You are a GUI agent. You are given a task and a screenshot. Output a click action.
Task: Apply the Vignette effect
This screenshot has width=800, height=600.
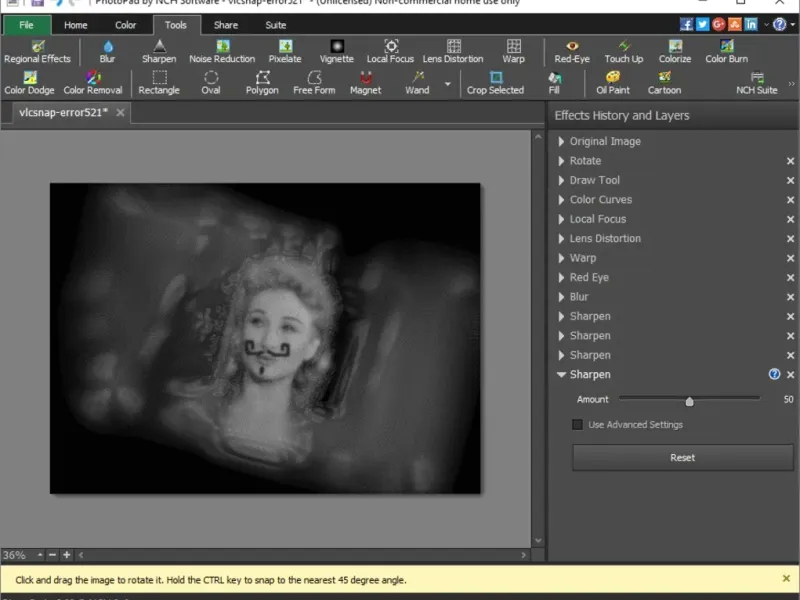click(336, 51)
